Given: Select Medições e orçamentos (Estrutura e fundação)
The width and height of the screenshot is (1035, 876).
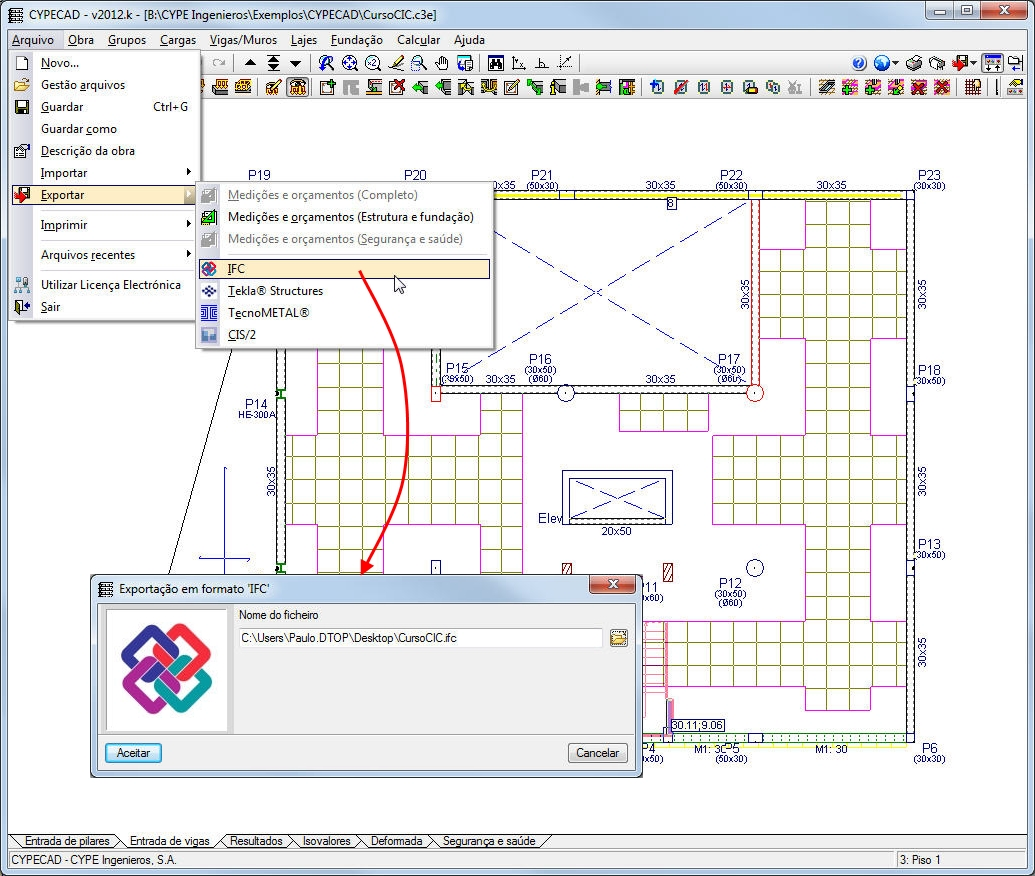Looking at the screenshot, I should tap(344, 217).
